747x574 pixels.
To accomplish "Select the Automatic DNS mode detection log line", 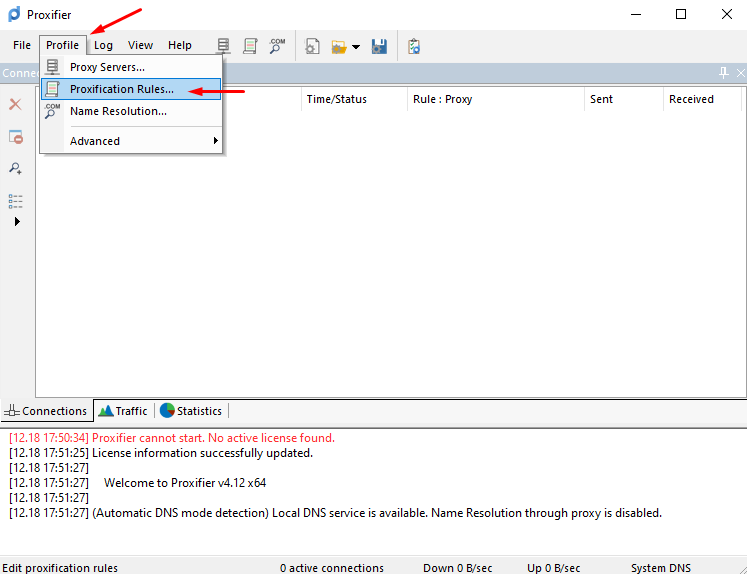I will (x=335, y=513).
